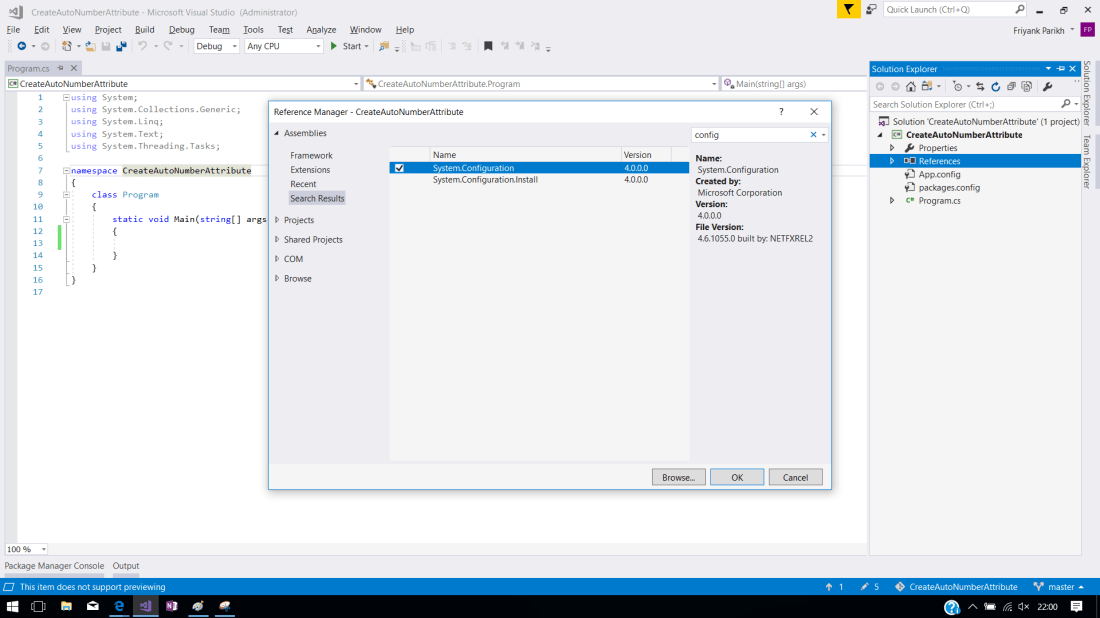Expand the Projects section in Reference Manager
1100x618 pixels.
coord(277,220)
